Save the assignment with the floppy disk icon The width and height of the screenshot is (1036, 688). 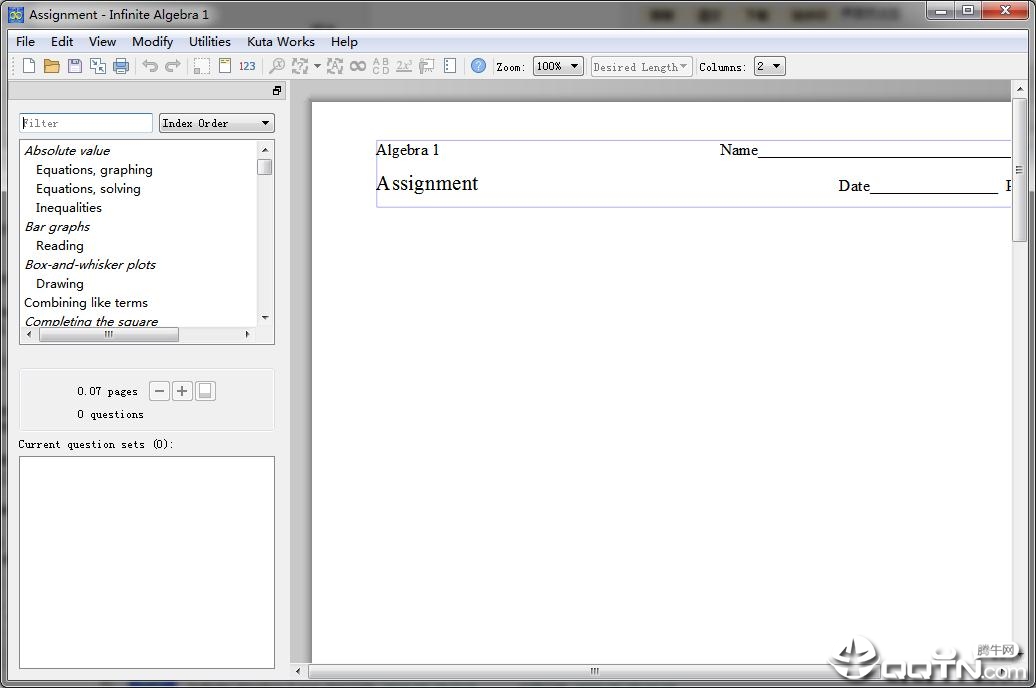point(75,65)
